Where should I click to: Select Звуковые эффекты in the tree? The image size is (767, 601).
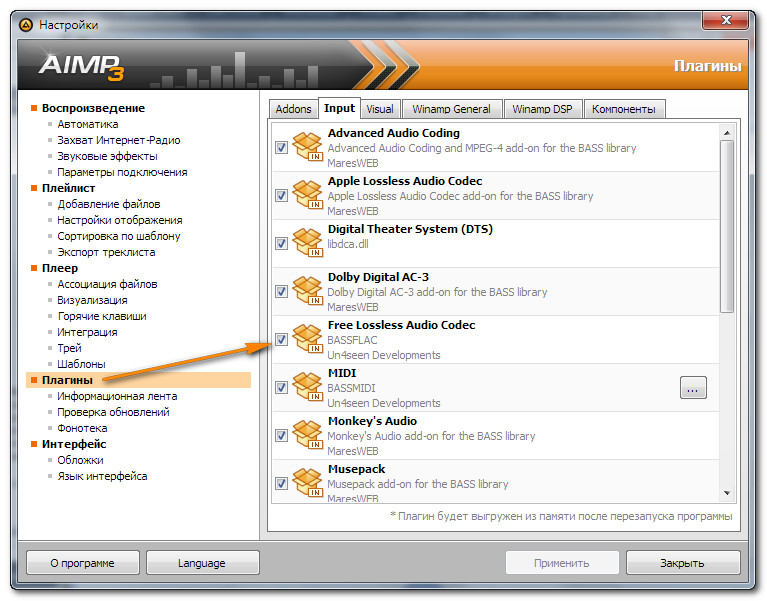tap(107, 156)
